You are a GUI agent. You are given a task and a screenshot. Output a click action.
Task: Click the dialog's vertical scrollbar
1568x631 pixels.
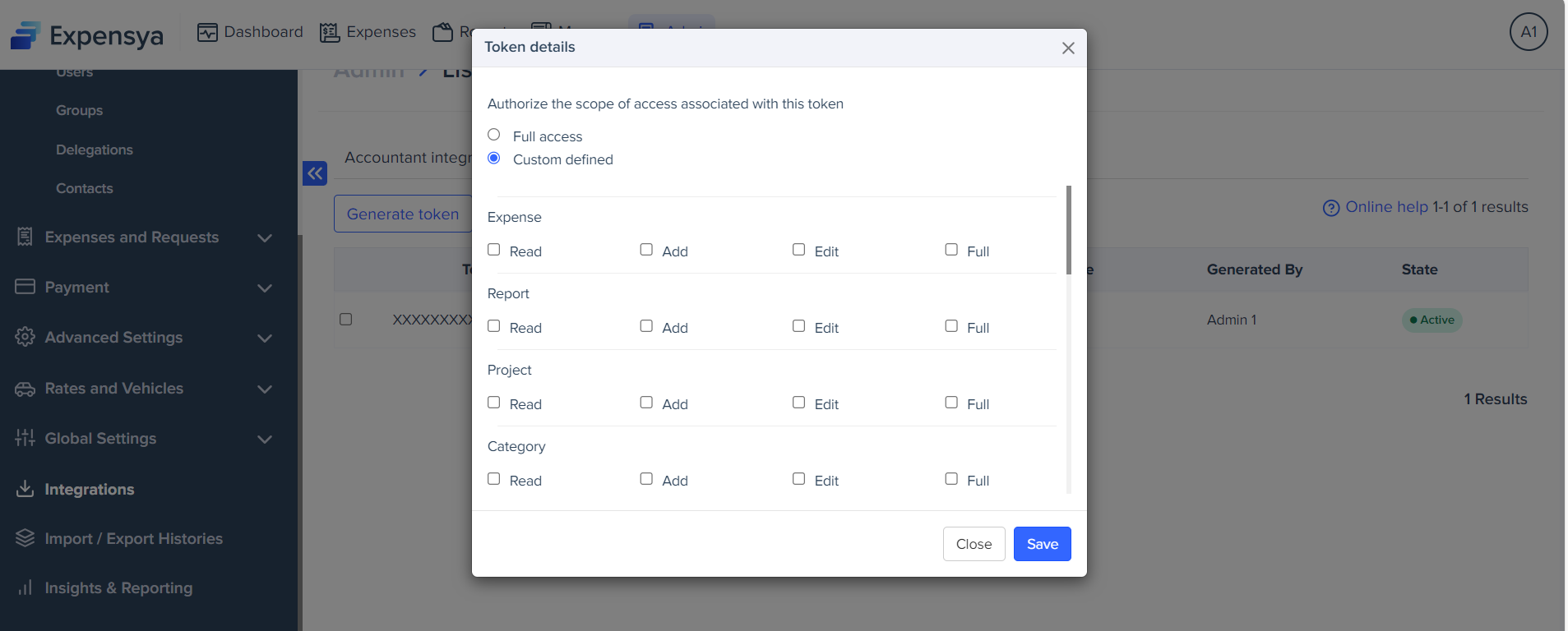(1068, 231)
